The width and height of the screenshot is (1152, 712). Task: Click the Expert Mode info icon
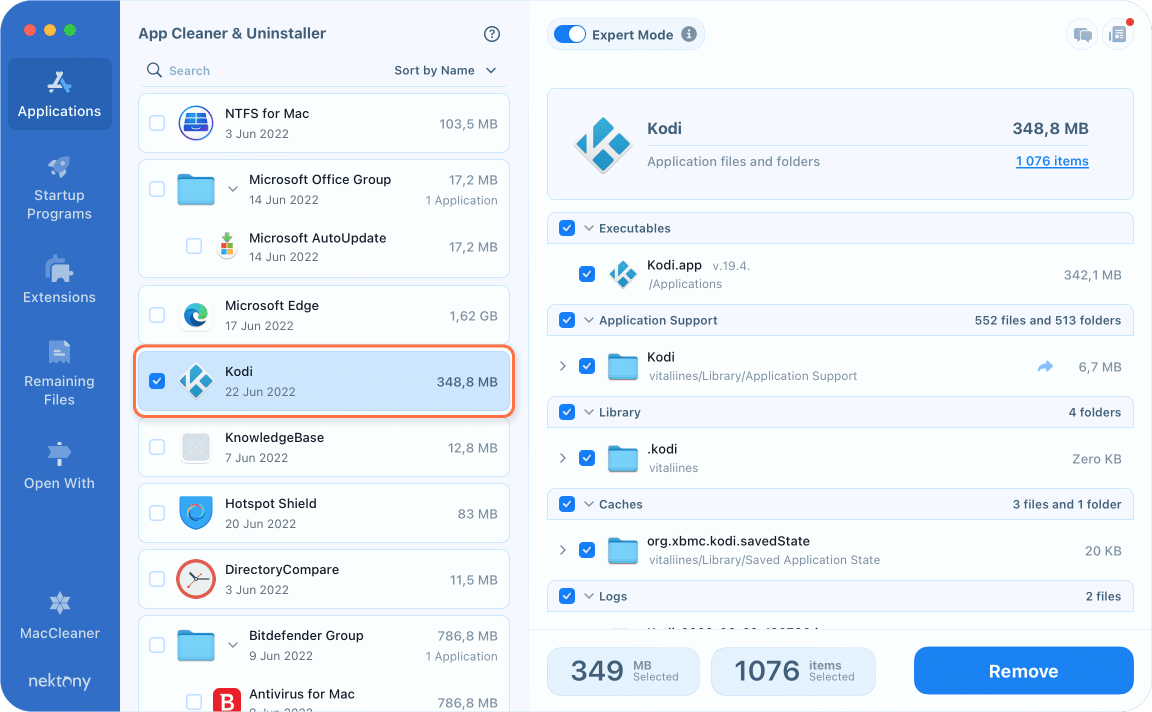coord(688,35)
